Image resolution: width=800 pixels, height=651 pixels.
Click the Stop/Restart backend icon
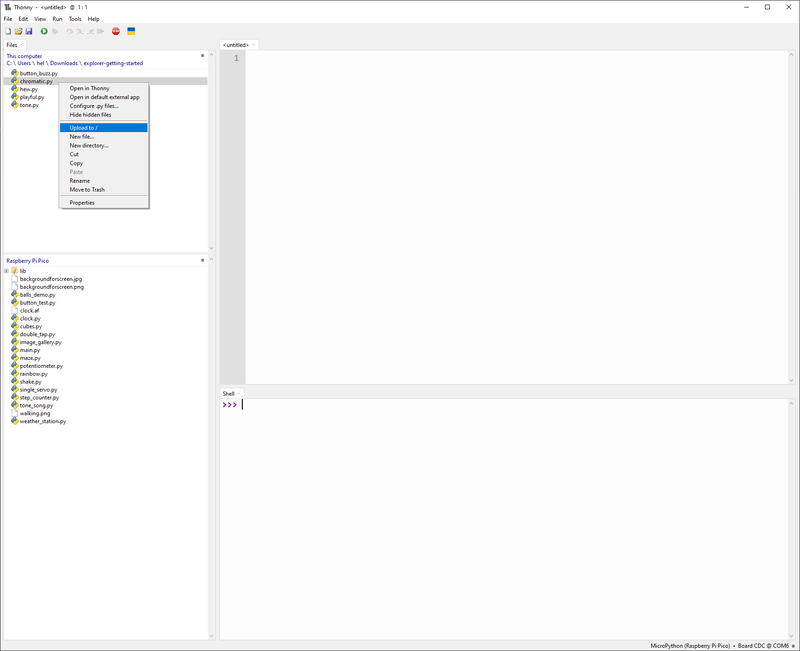[117, 31]
